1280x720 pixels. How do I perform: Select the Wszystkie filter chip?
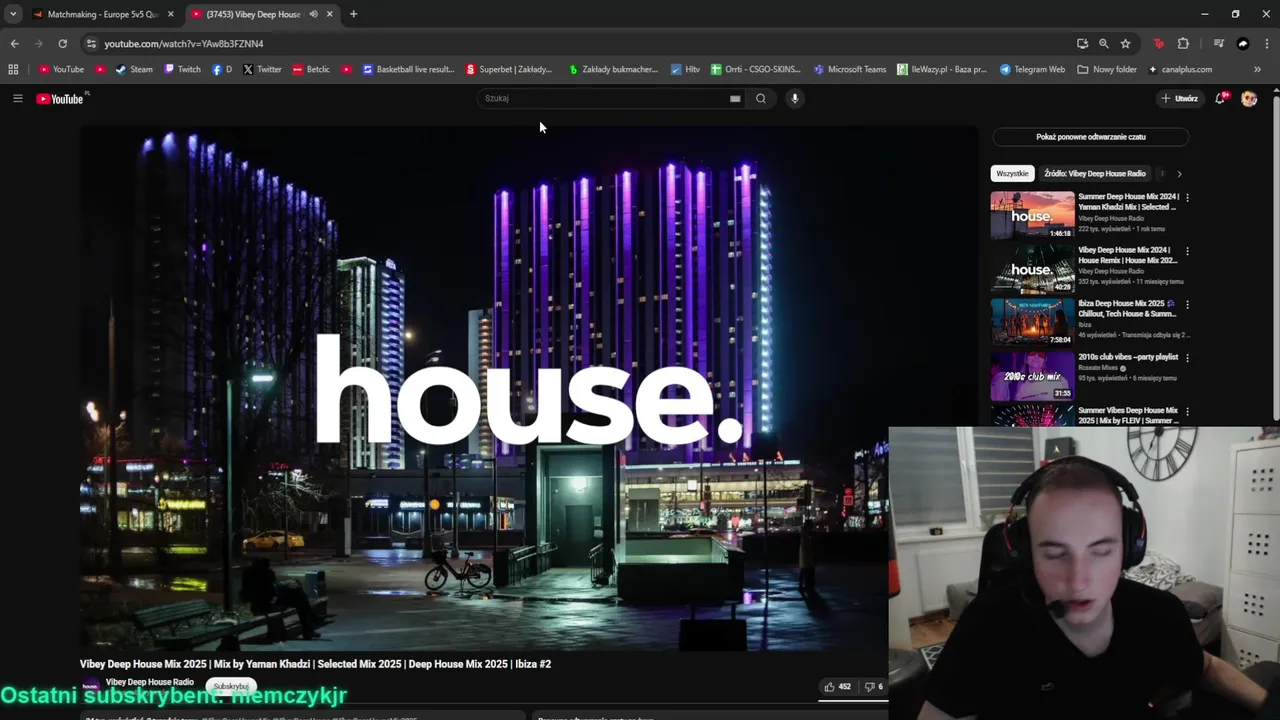(x=1012, y=173)
